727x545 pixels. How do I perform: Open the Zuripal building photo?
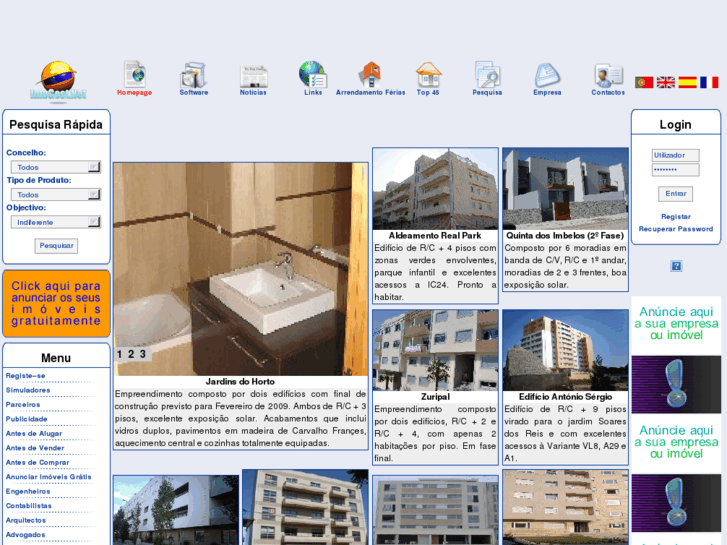tap(435, 350)
